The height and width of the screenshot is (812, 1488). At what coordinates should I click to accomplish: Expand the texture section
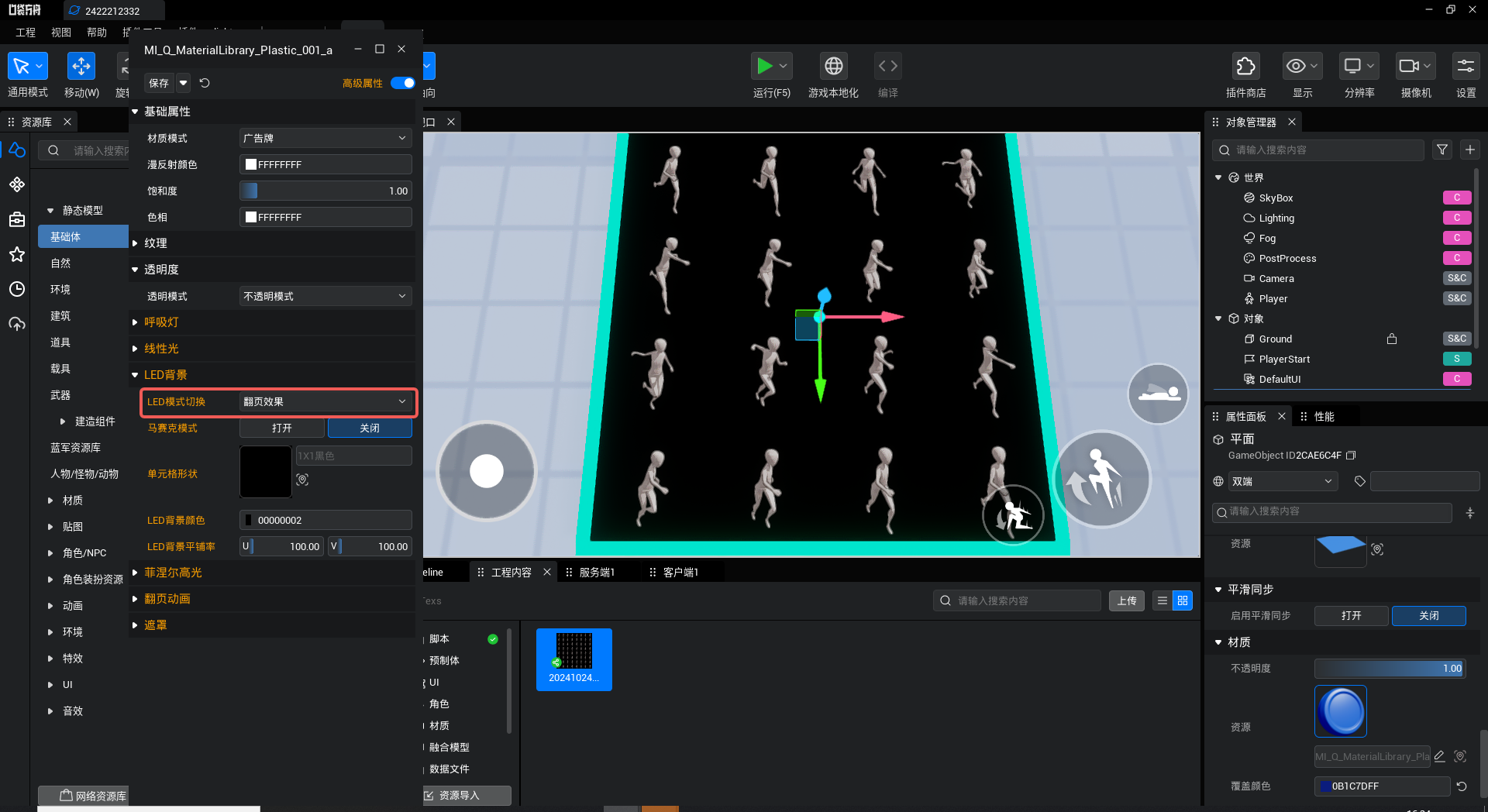click(x=135, y=243)
